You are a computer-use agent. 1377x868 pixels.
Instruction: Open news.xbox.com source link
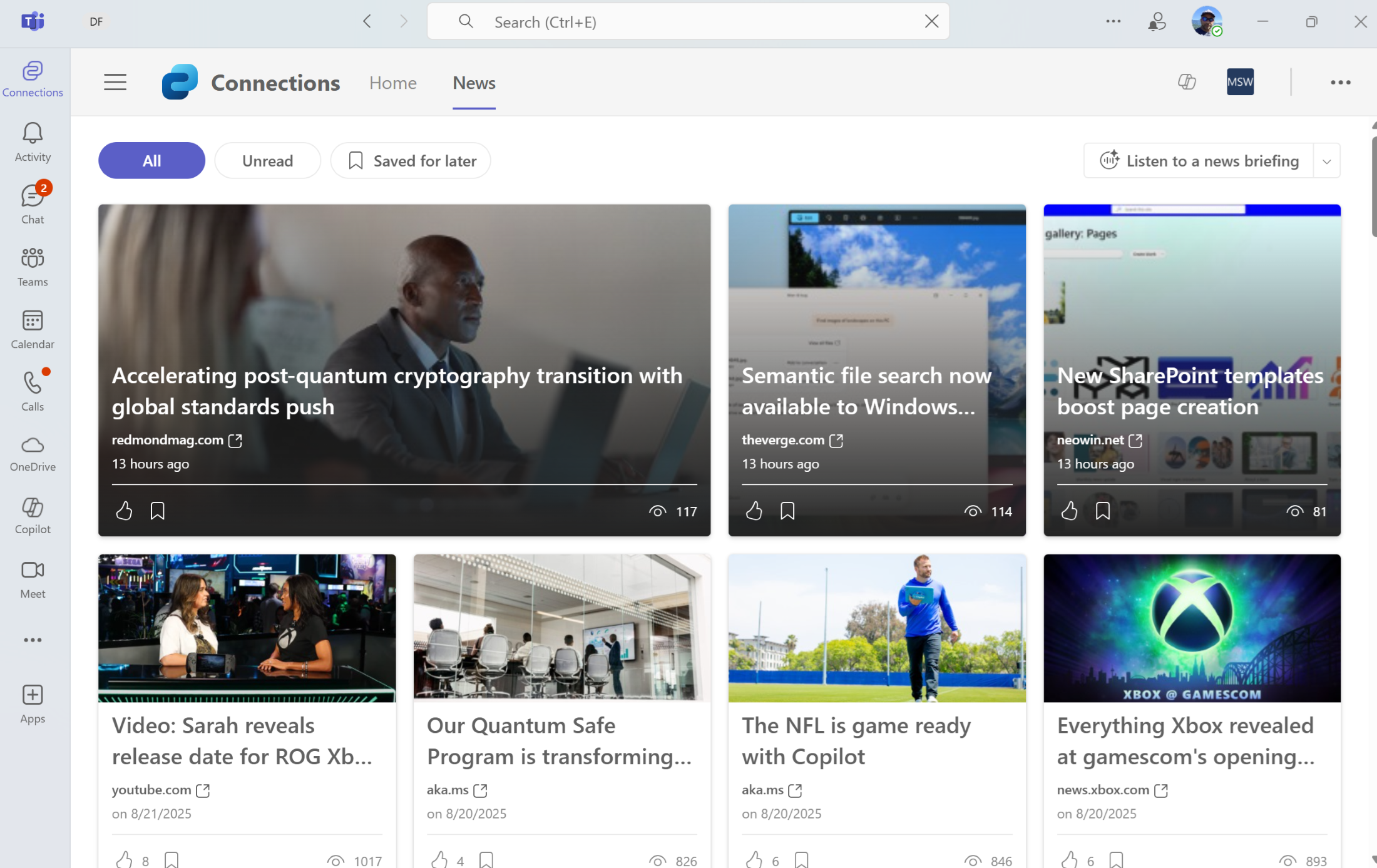1112,790
